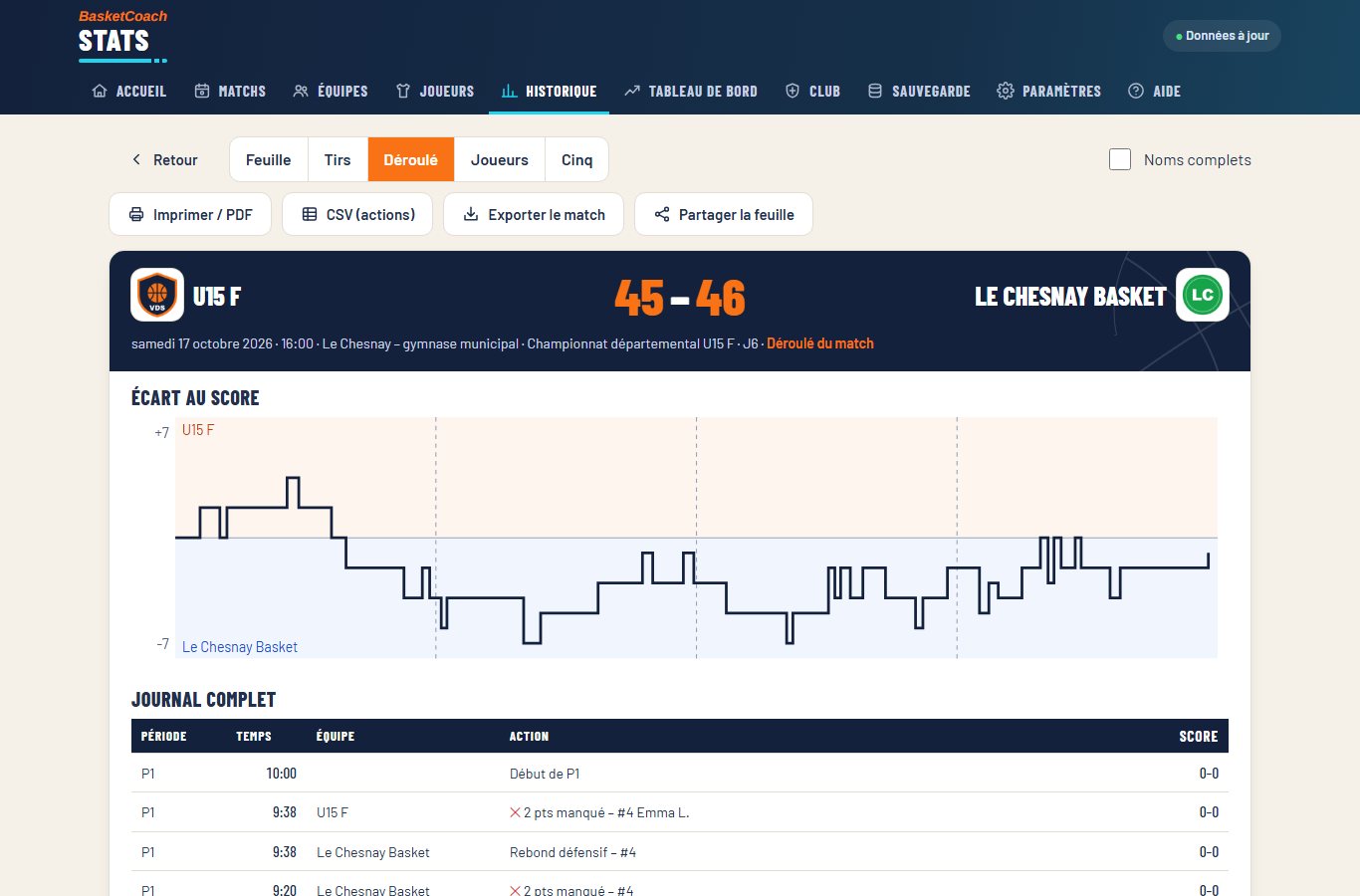This screenshot has height=896, width=1360.
Task: Click the calendar icon beside Matchs
Action: pos(202,91)
